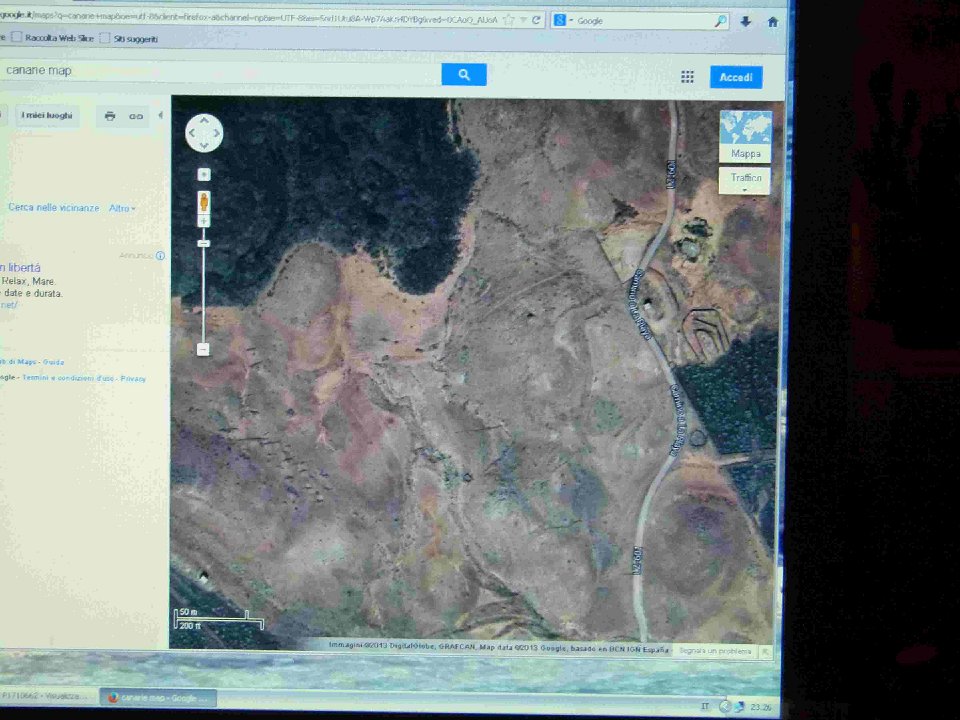Reload the page
The height and width of the screenshot is (720, 960).
[536, 20]
